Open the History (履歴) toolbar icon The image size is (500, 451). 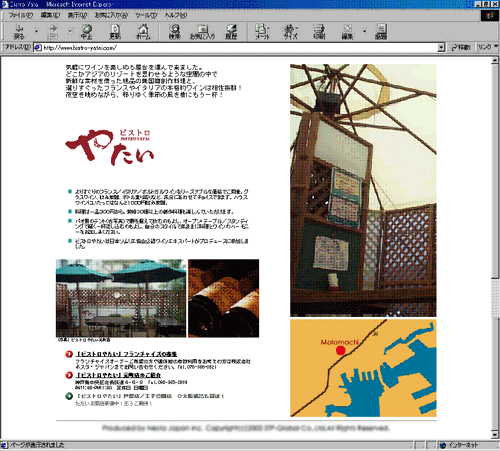(231, 32)
